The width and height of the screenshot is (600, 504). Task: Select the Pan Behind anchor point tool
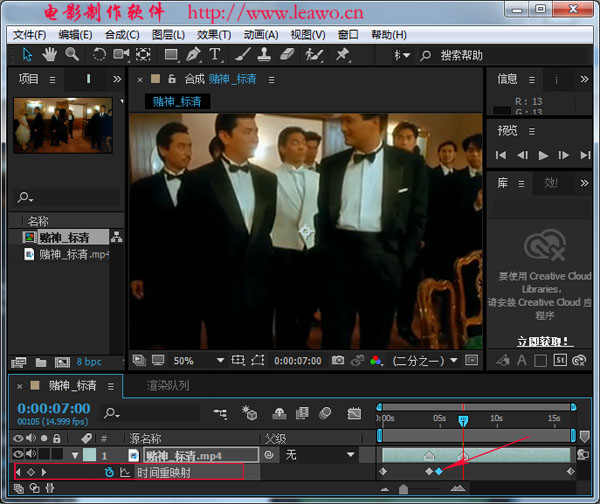point(143,54)
